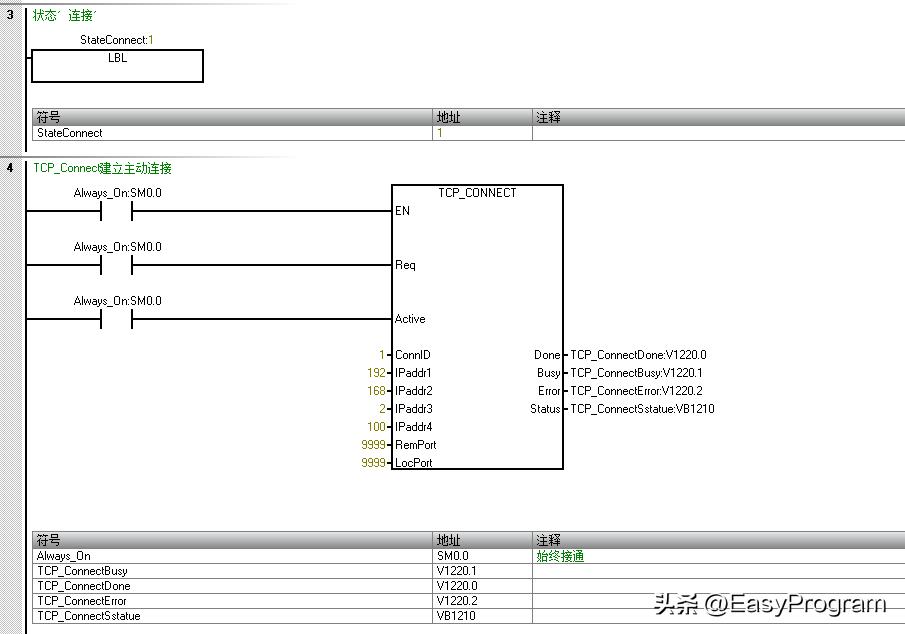Edit the IPaddr1 value 192
Screen dimensions: 905x634
[376, 373]
